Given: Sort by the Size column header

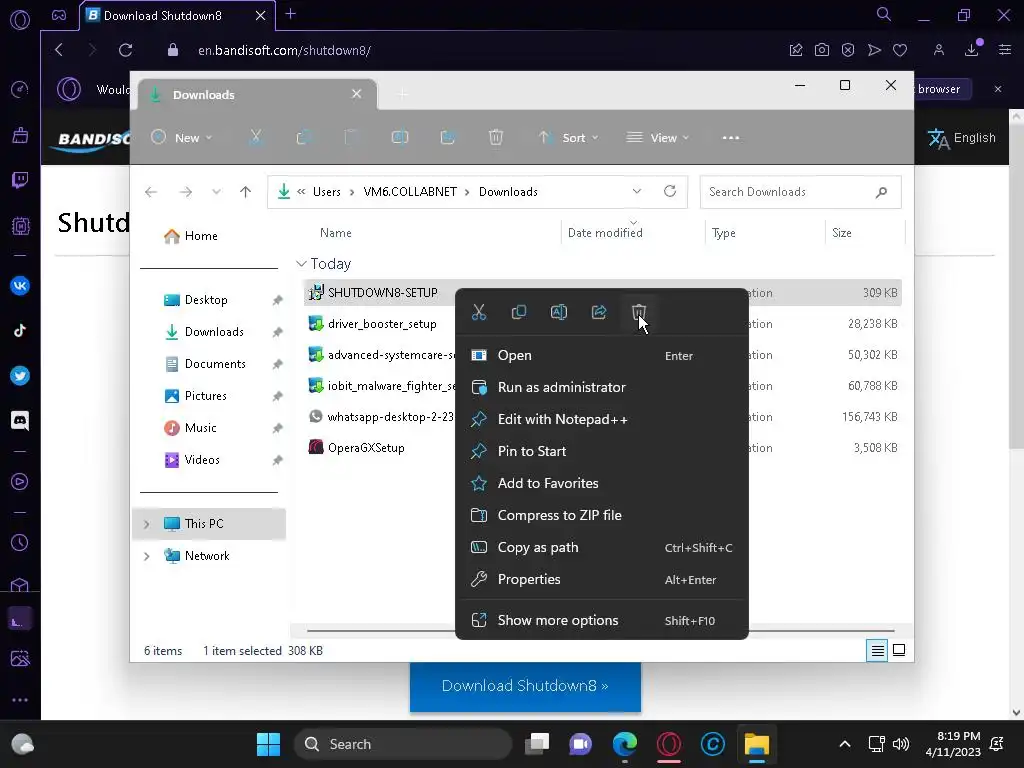Looking at the screenshot, I should [x=842, y=233].
